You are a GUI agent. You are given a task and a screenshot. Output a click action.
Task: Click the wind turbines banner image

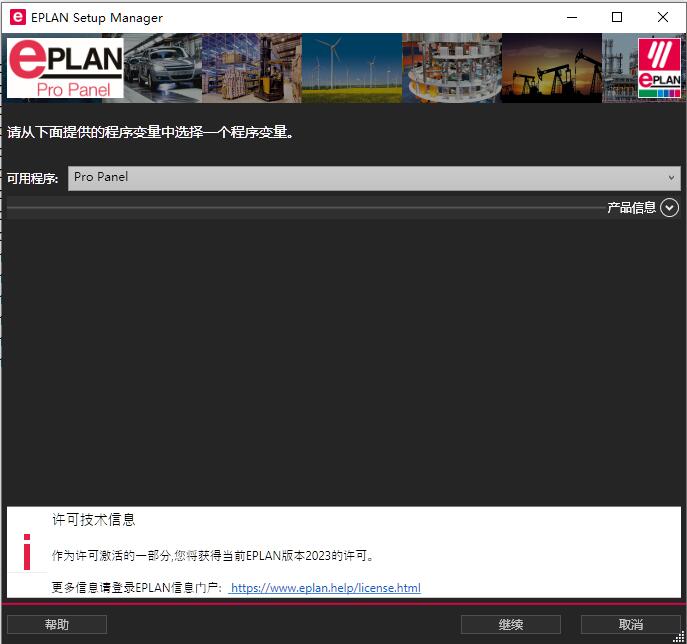(352, 68)
